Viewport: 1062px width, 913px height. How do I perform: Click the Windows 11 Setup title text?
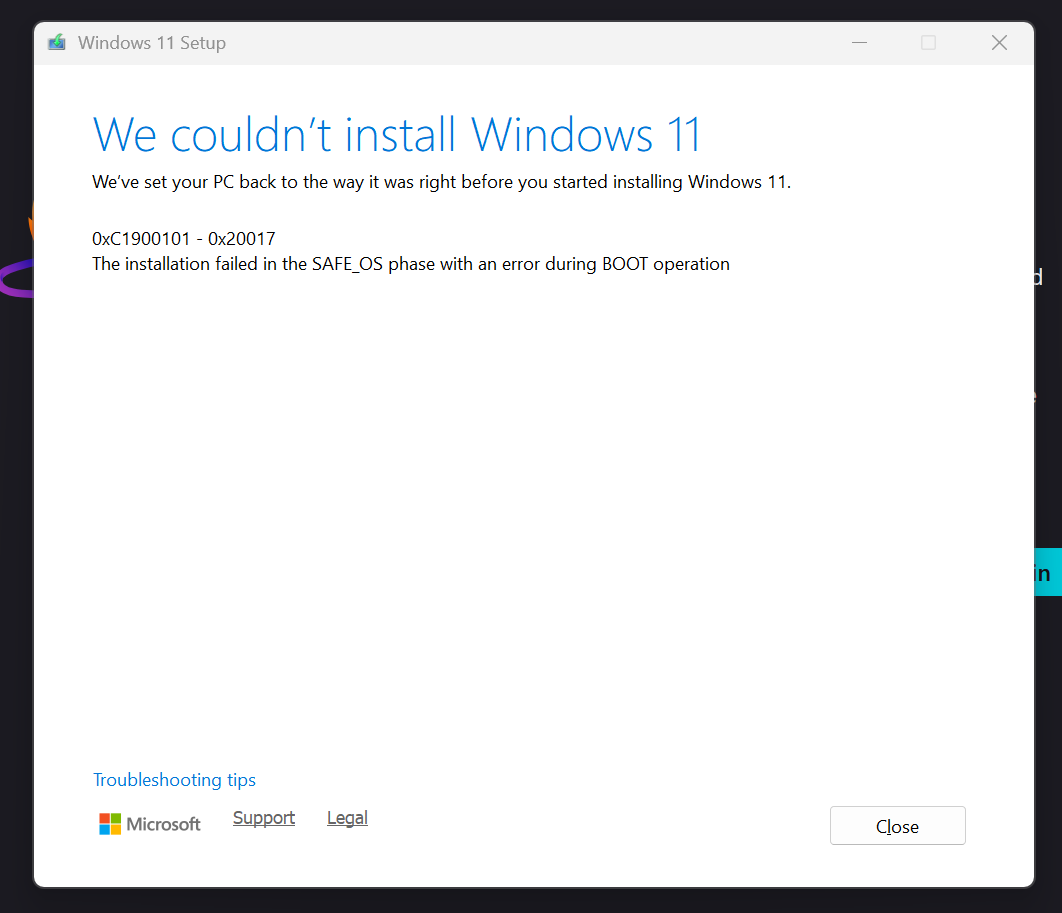[152, 43]
